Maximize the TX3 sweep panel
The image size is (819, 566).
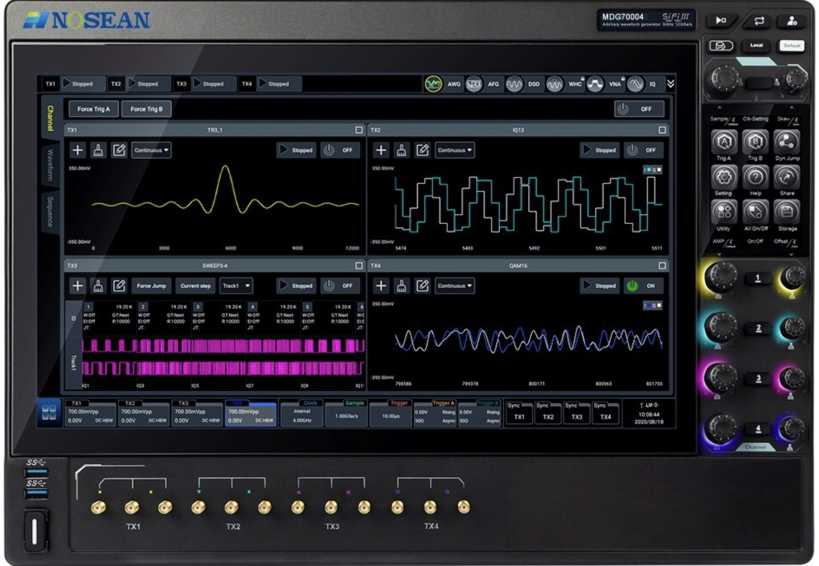[x=359, y=265]
